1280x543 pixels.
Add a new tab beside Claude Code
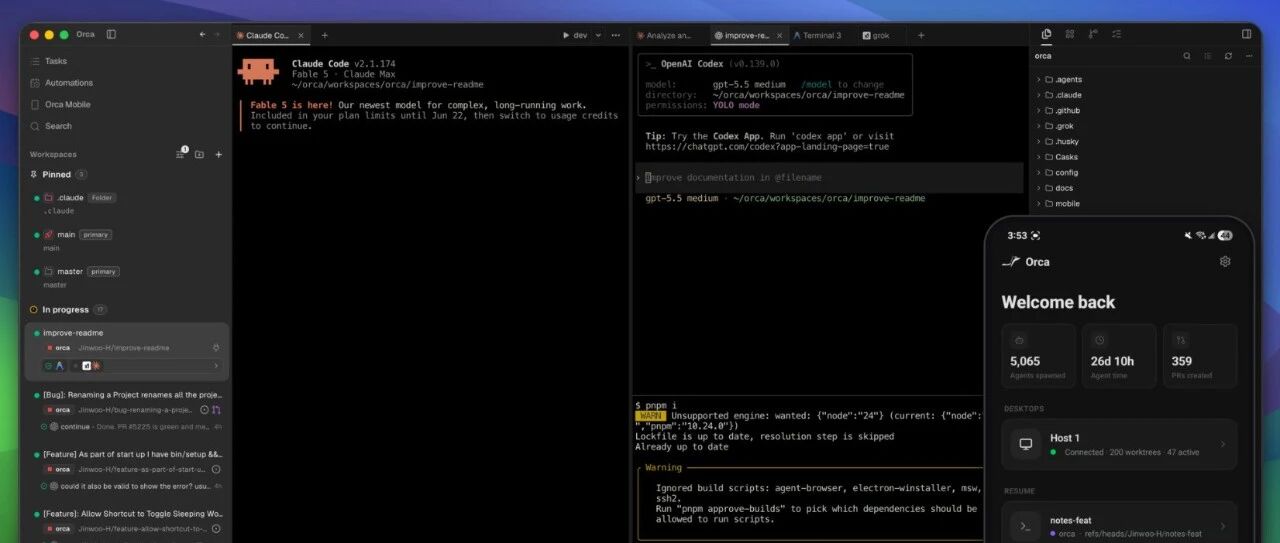[324, 35]
